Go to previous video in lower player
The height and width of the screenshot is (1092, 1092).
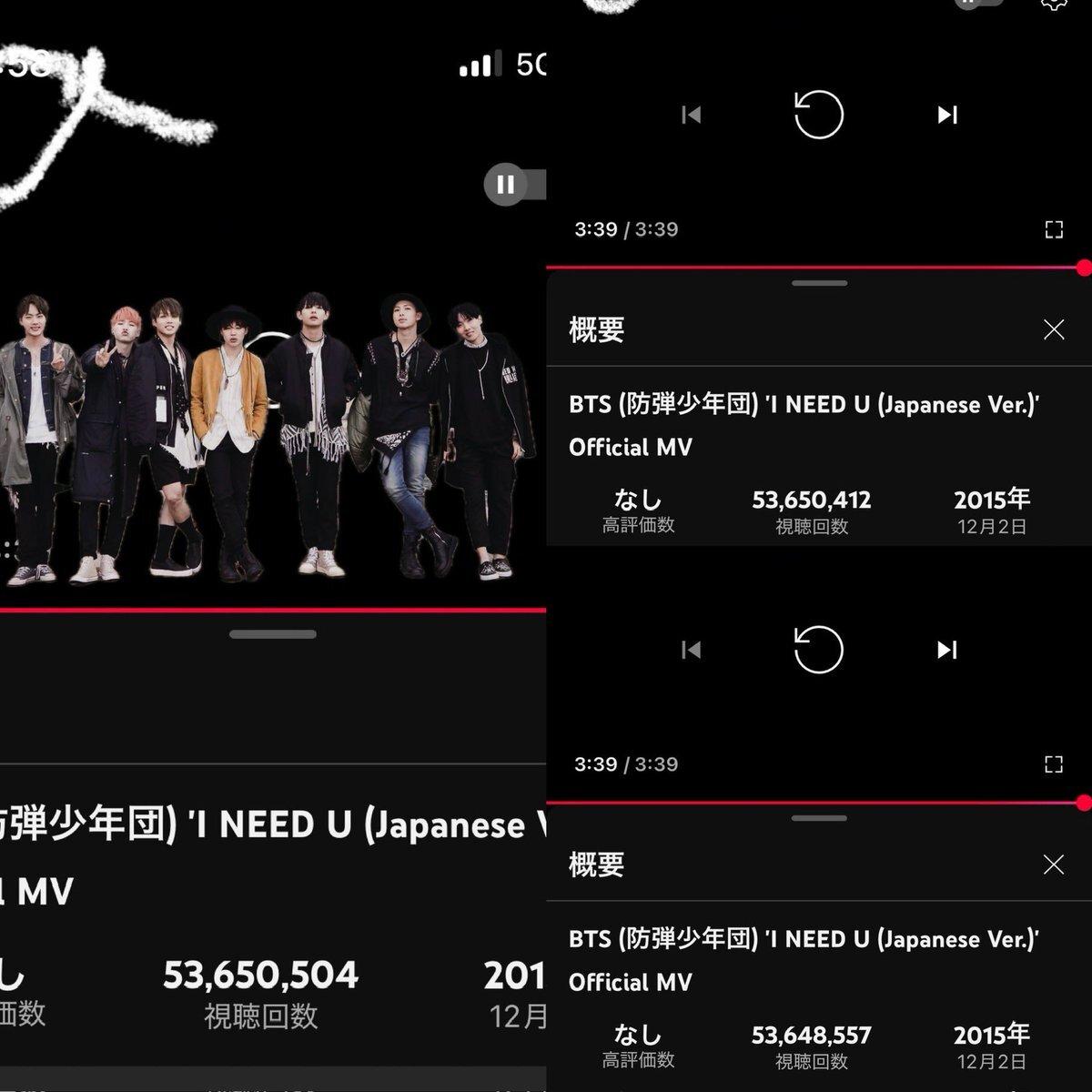coord(692,650)
